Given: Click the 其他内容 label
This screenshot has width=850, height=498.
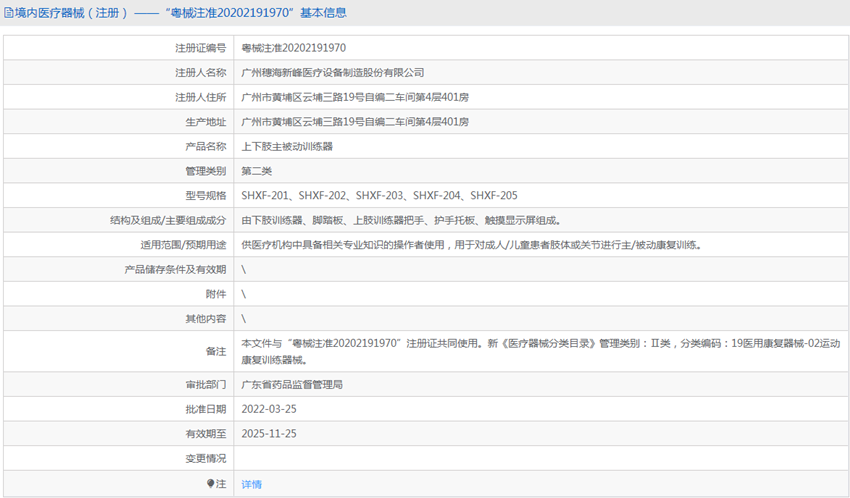Looking at the screenshot, I should pyautogui.click(x=206, y=319).
